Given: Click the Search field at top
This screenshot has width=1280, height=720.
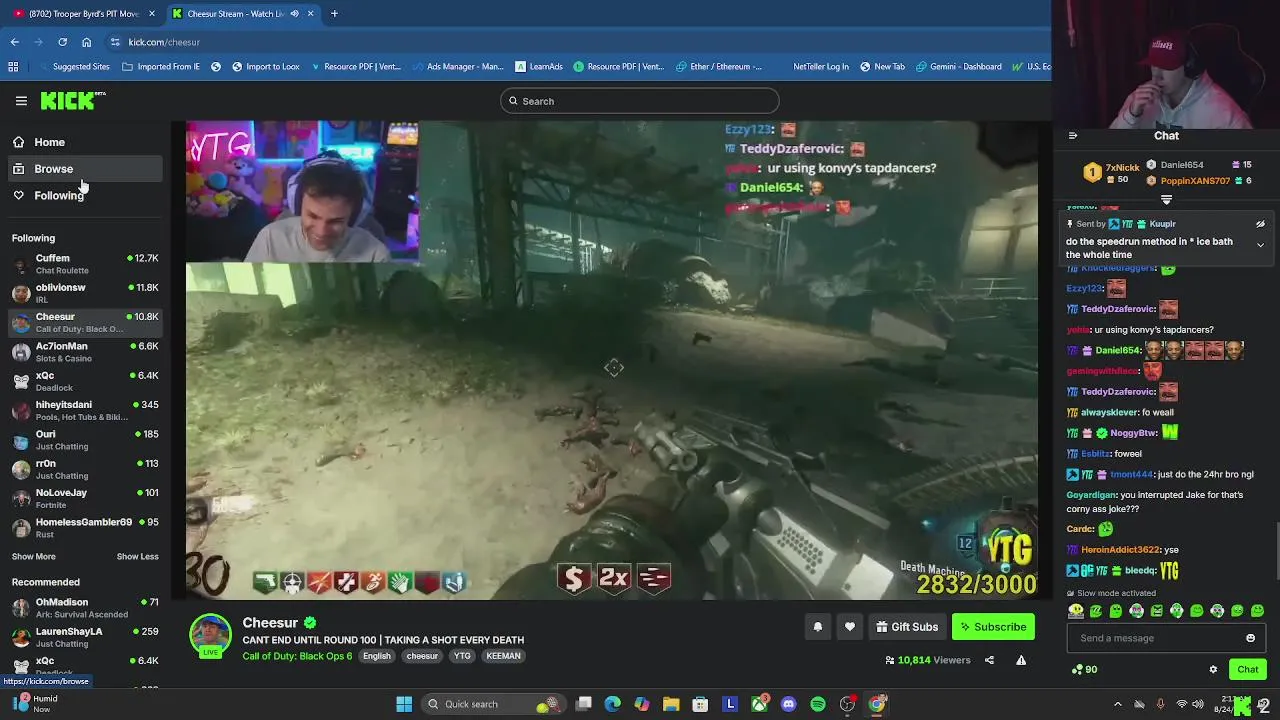Looking at the screenshot, I should 640,101.
